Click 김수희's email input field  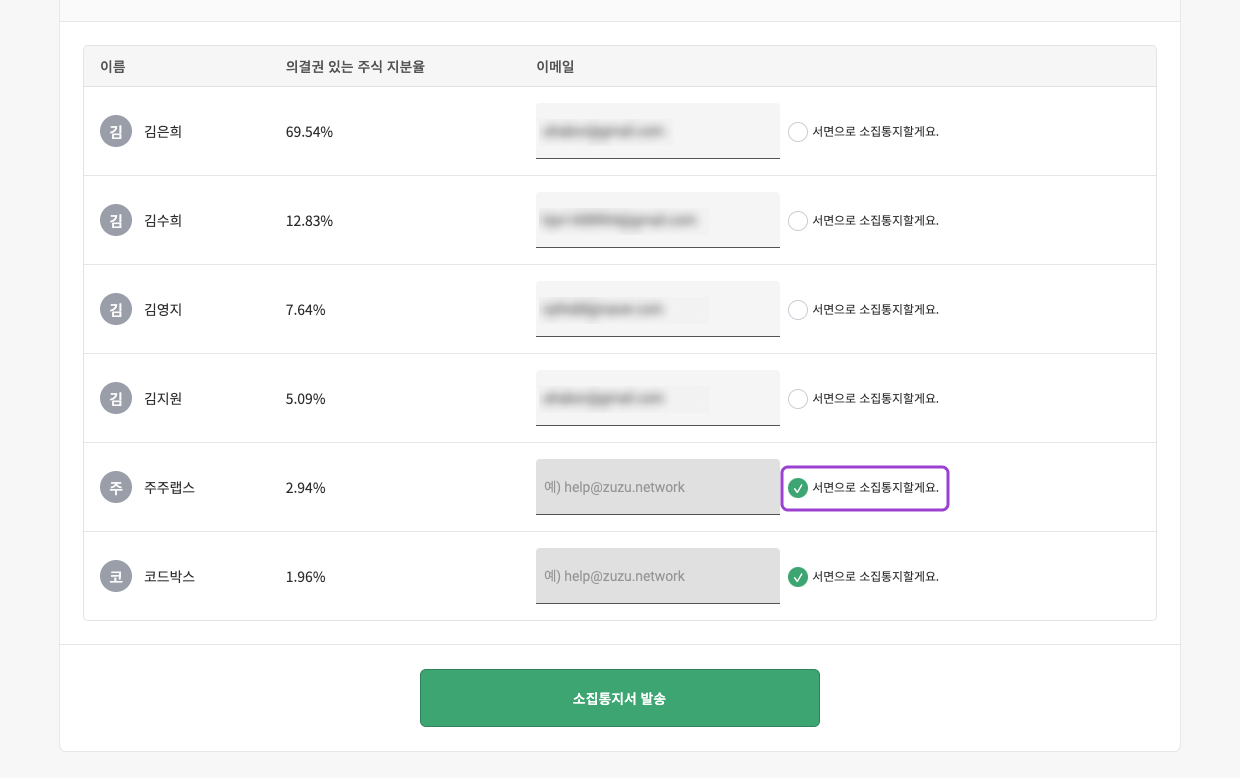pyautogui.click(x=657, y=220)
